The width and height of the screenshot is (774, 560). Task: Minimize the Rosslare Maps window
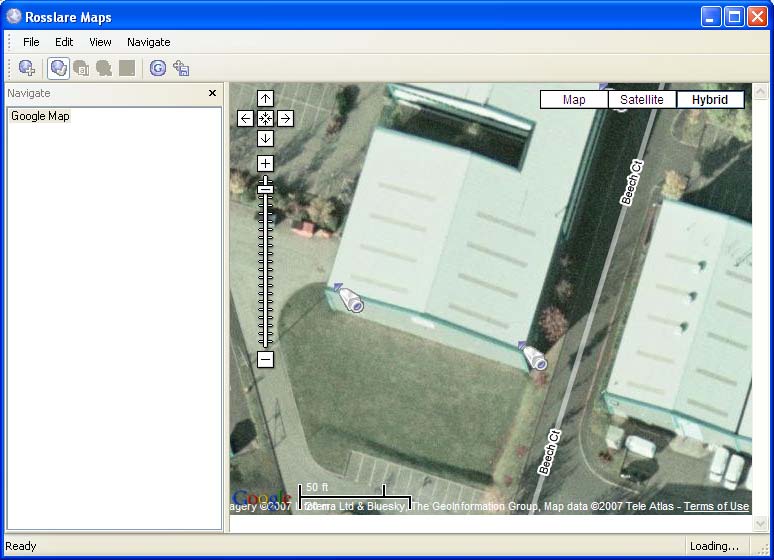tap(710, 17)
